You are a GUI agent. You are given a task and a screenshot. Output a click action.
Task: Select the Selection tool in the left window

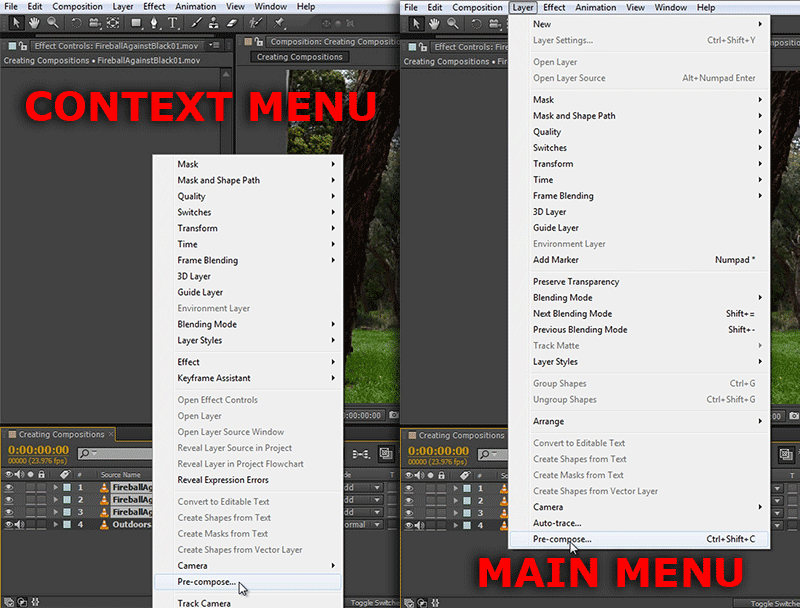[x=16, y=23]
